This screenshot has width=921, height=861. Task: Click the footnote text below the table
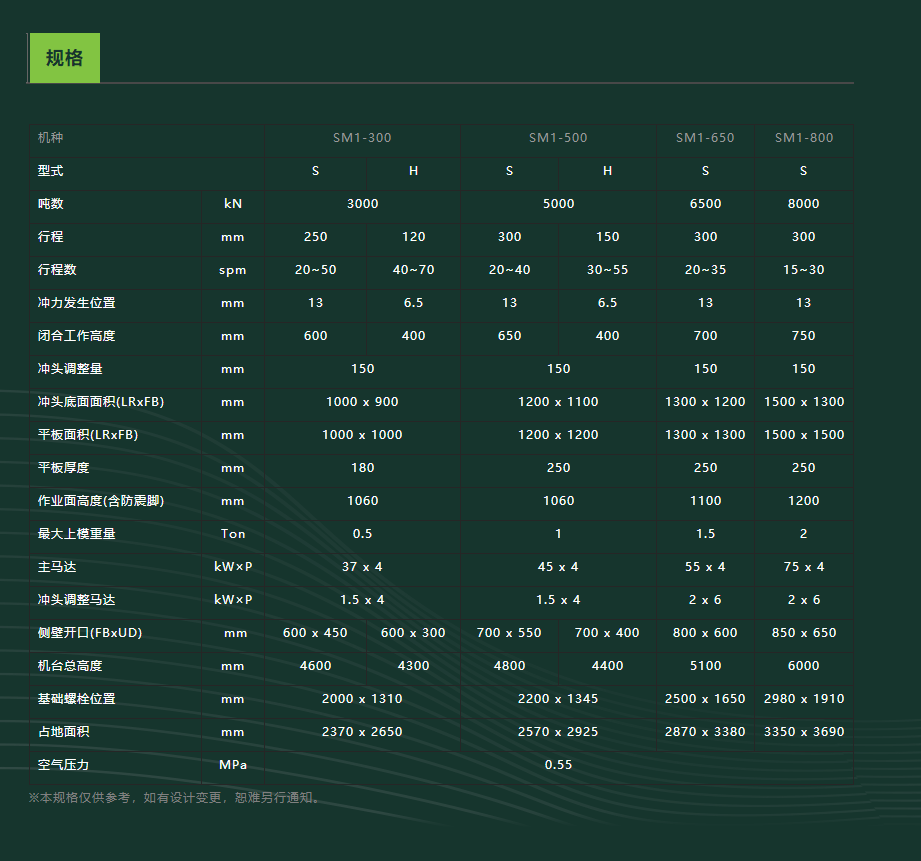click(177, 798)
